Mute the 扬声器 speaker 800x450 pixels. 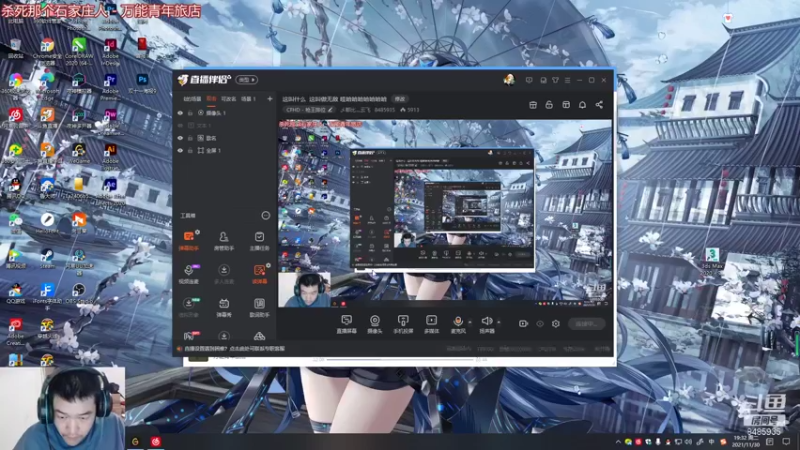tap(487, 324)
